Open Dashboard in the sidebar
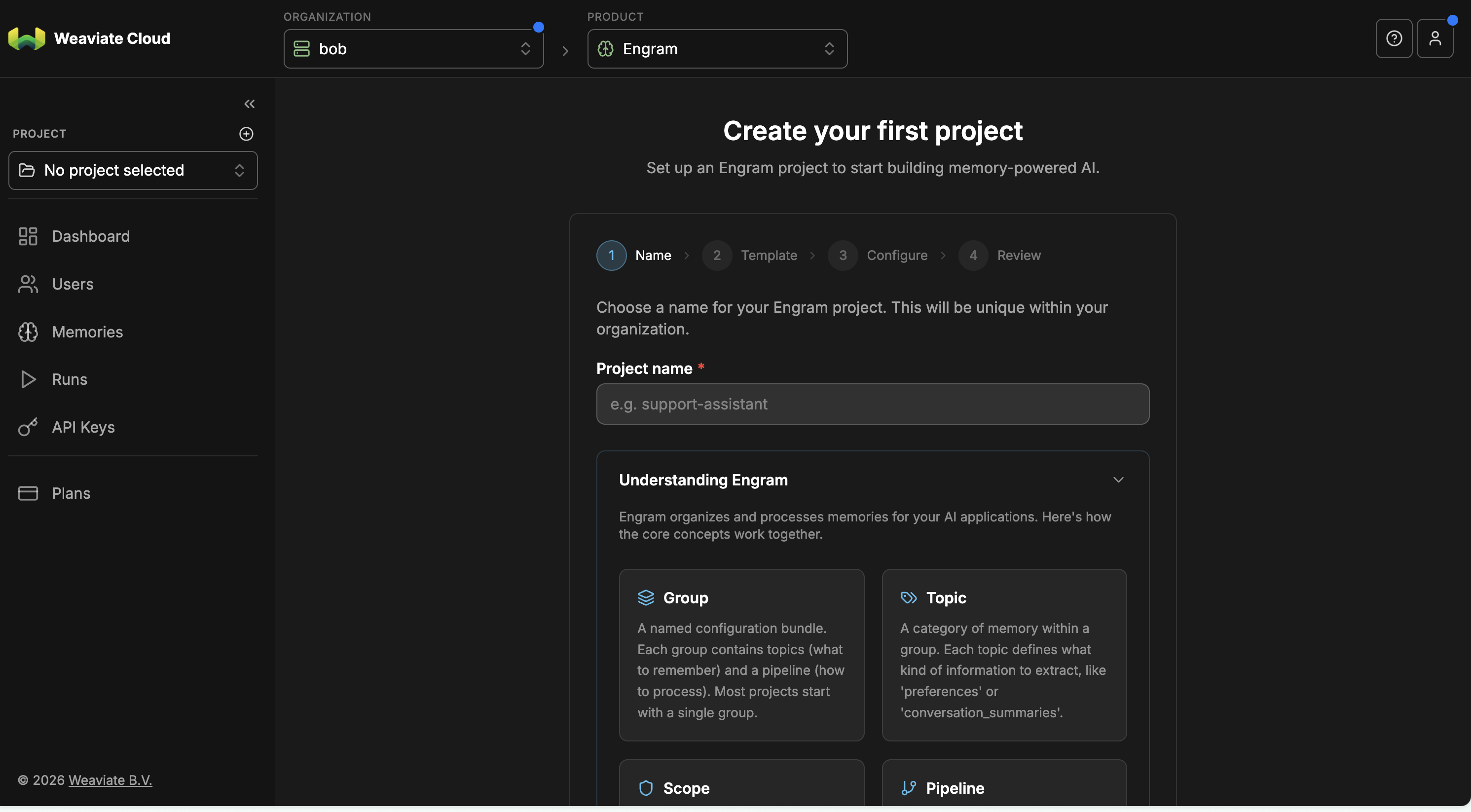 [133, 236]
